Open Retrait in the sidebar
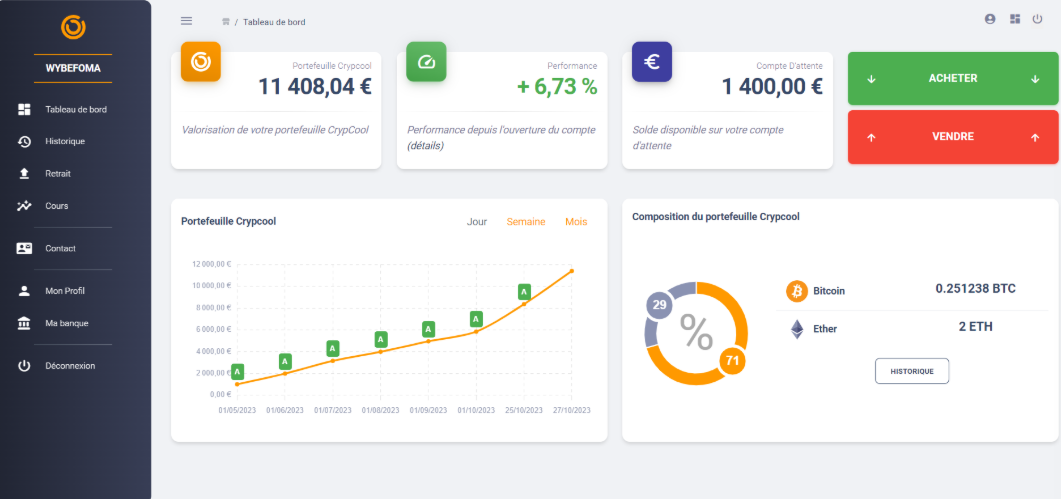 click(x=58, y=173)
